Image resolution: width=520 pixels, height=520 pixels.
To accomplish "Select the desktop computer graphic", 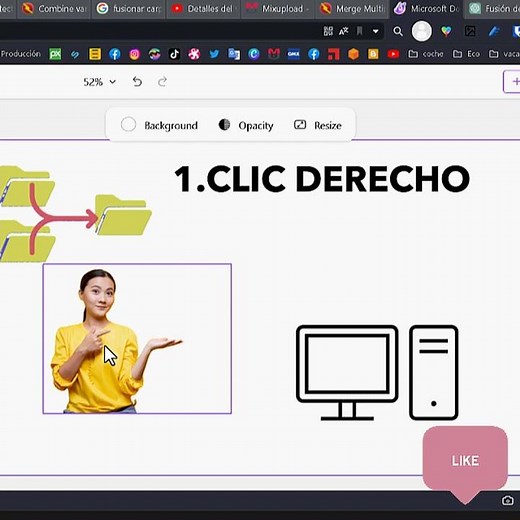I will coord(377,373).
